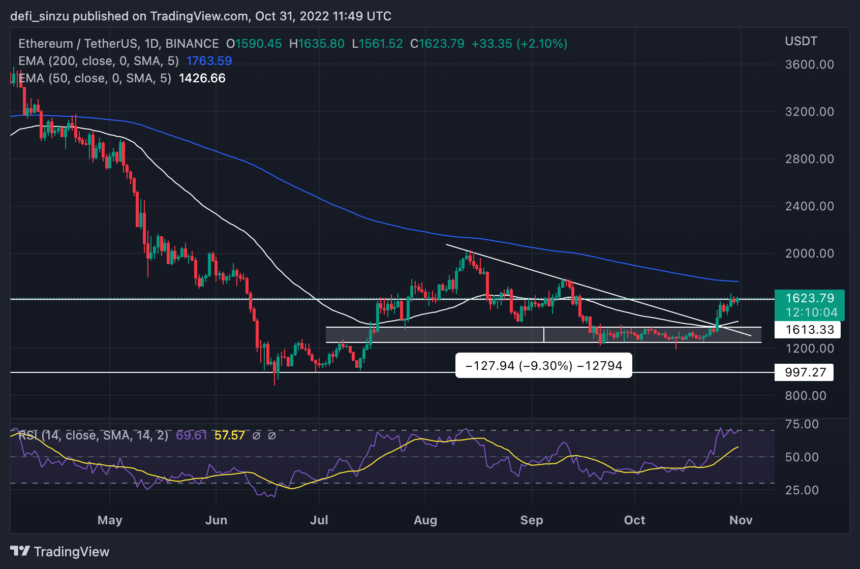
Task: Click the Aug label on time axis
Action: (x=427, y=519)
